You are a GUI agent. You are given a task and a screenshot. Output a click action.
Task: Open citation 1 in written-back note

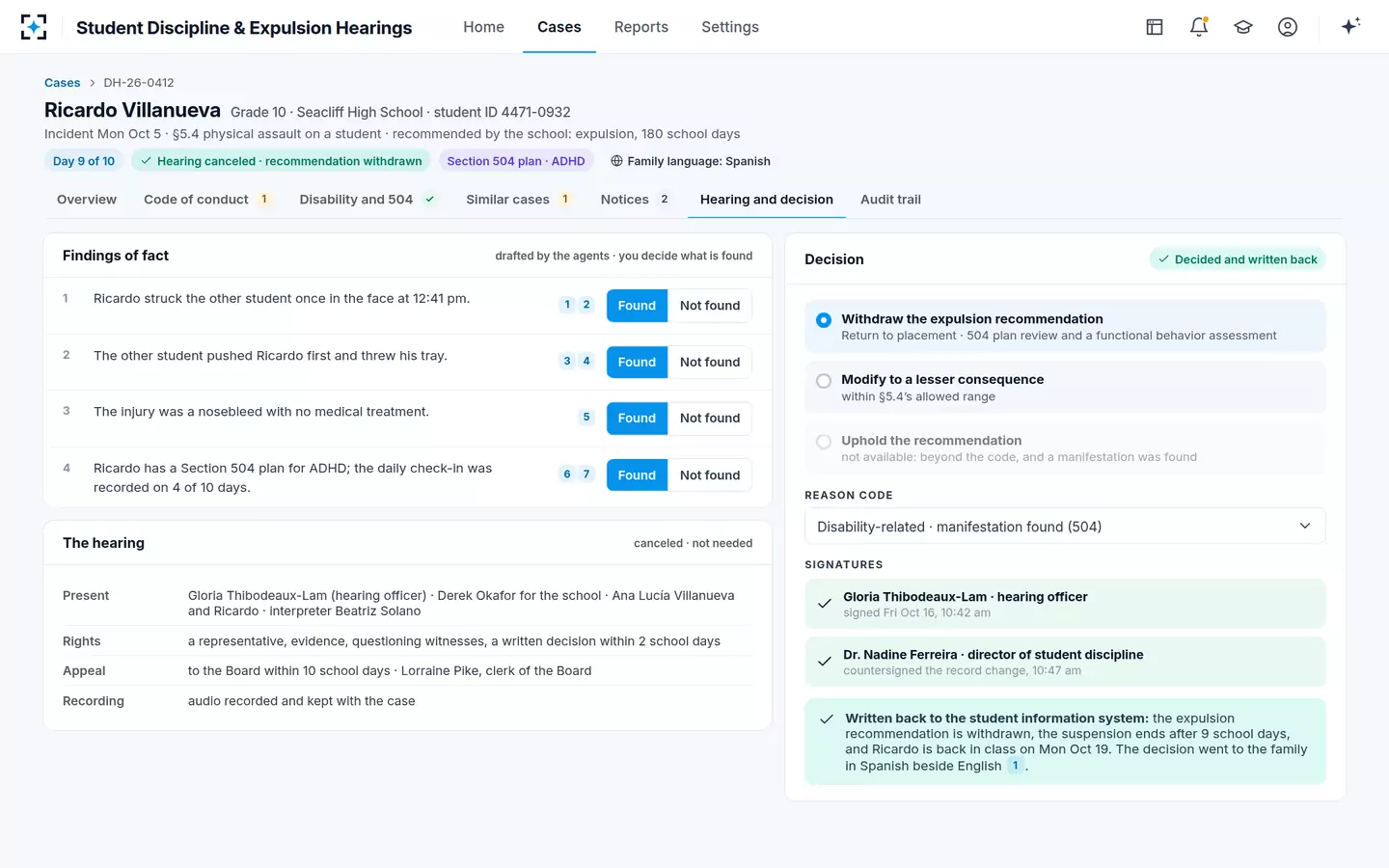[x=1015, y=766]
